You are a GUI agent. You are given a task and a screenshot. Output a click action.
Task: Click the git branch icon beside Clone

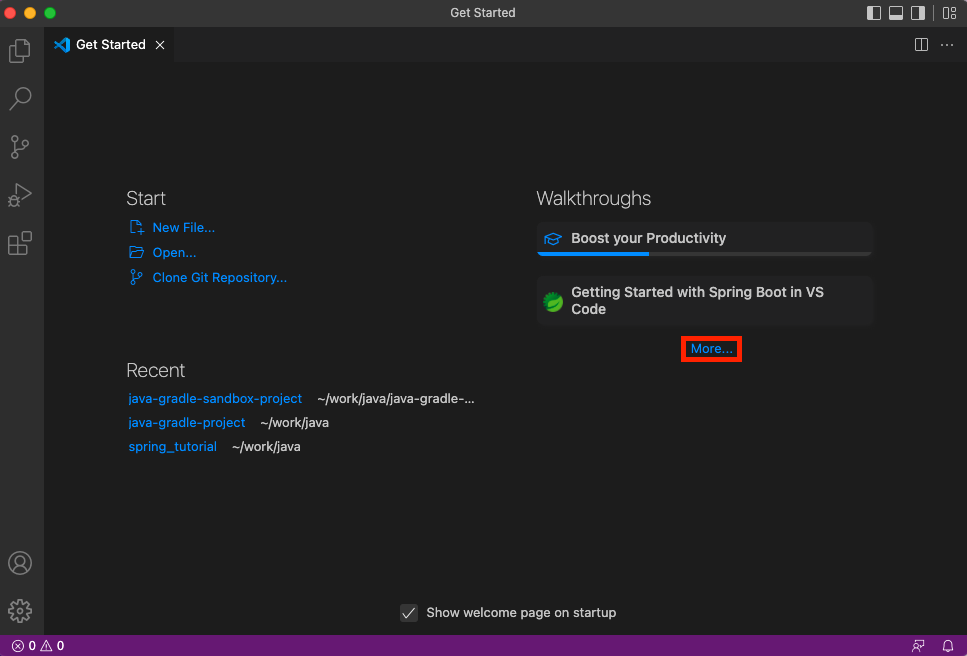(x=136, y=277)
